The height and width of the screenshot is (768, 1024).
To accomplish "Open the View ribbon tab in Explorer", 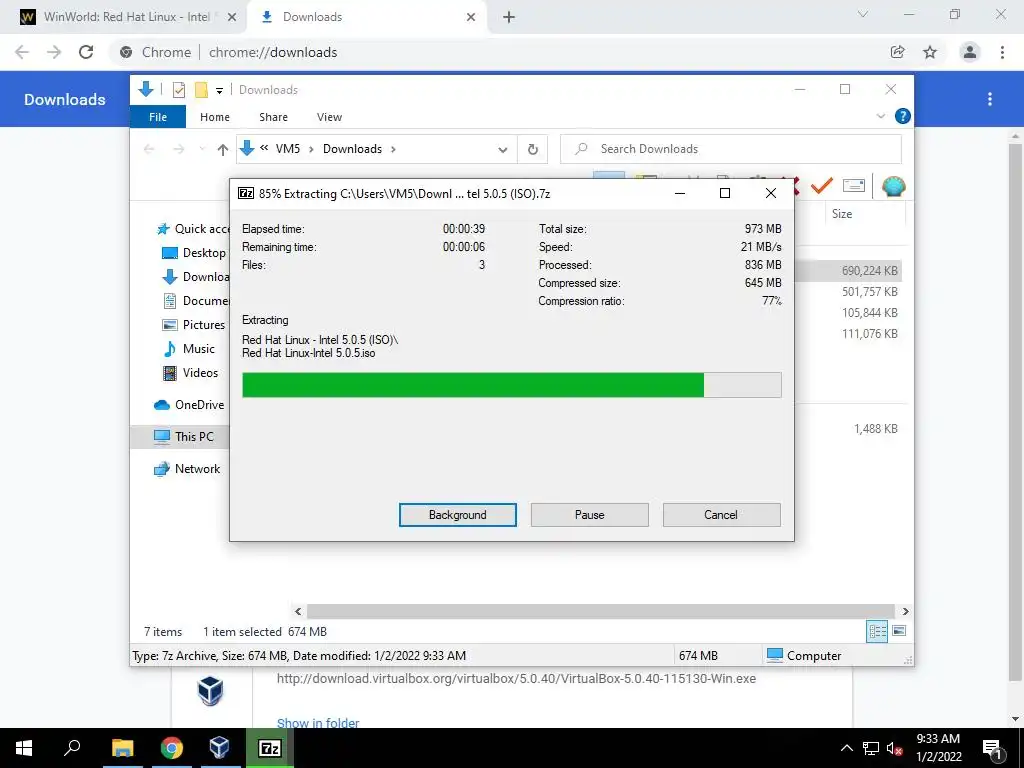I will [329, 117].
